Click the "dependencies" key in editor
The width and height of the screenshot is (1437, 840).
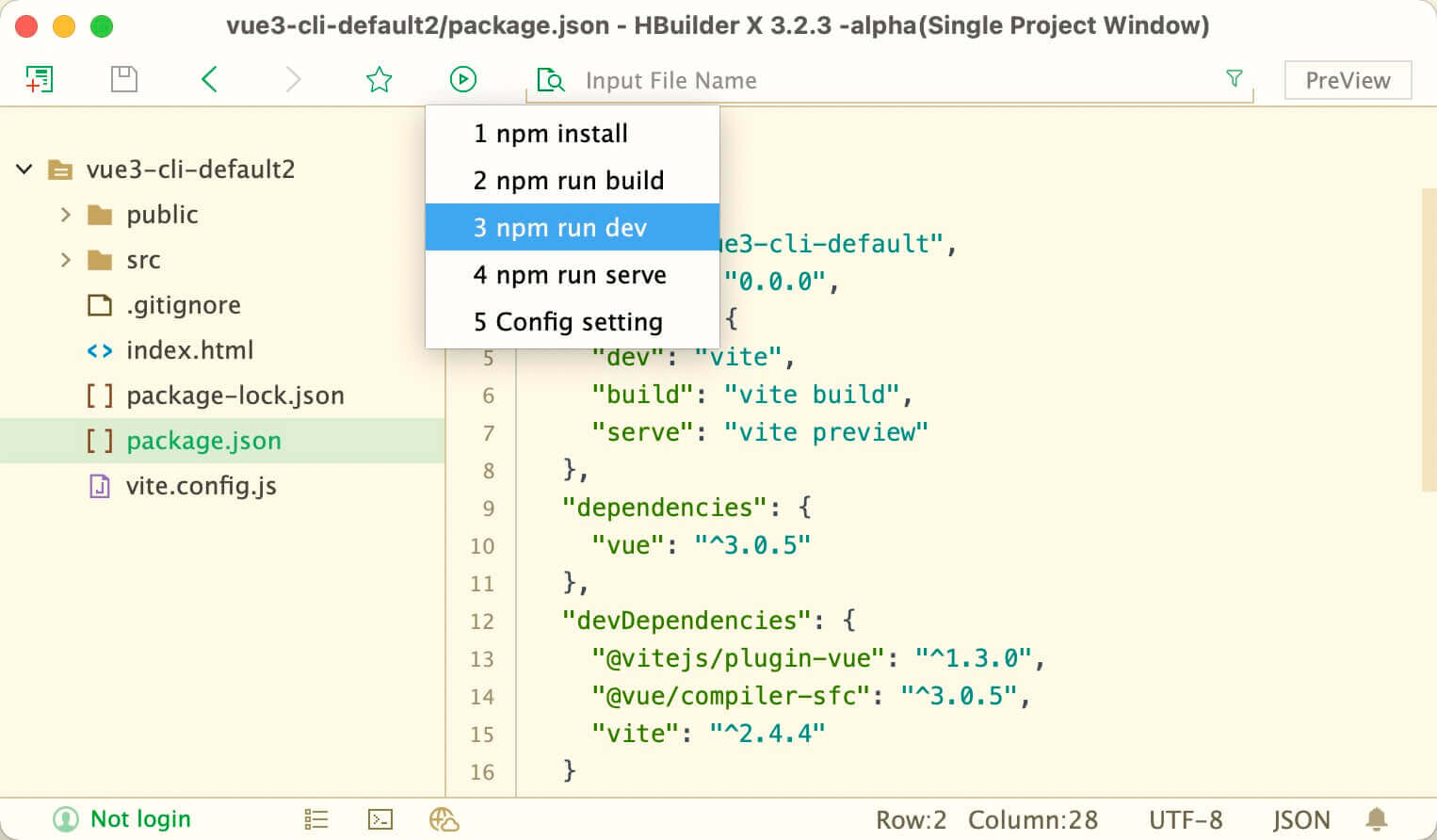click(x=667, y=508)
